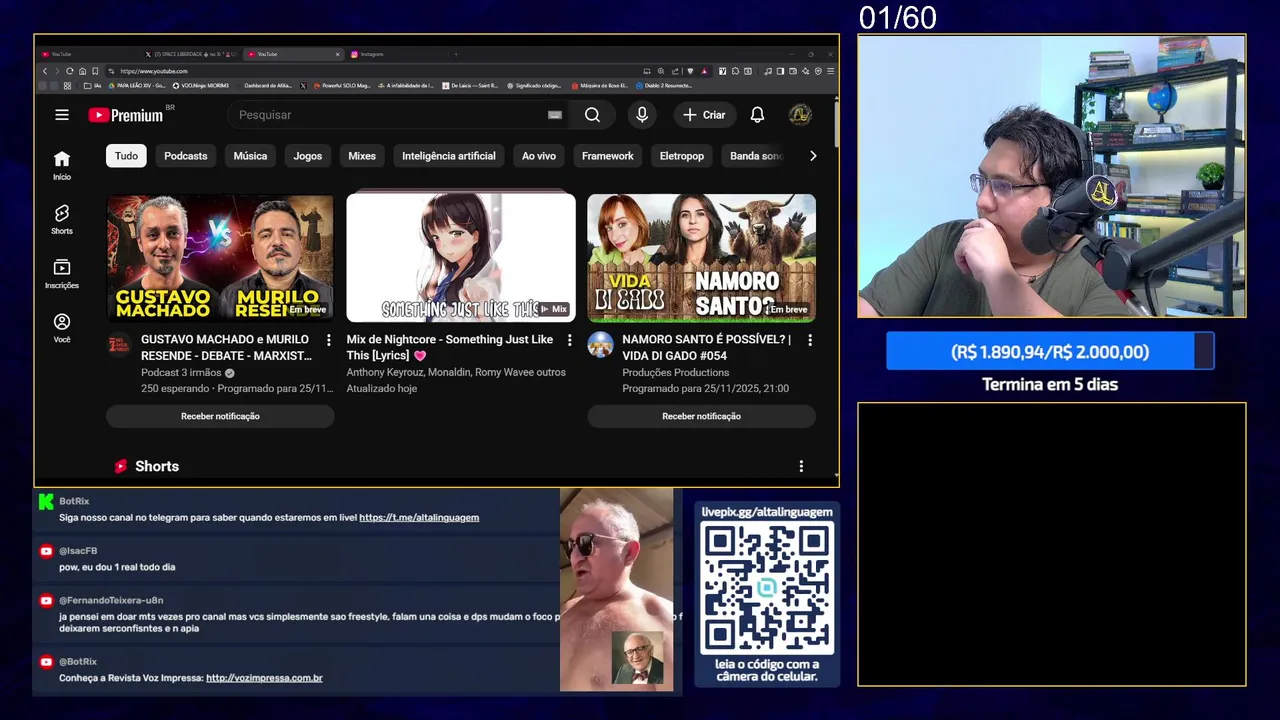Viewport: 1280px width, 720px height.
Task: Open the browser main hamburger menu
Action: (830, 71)
